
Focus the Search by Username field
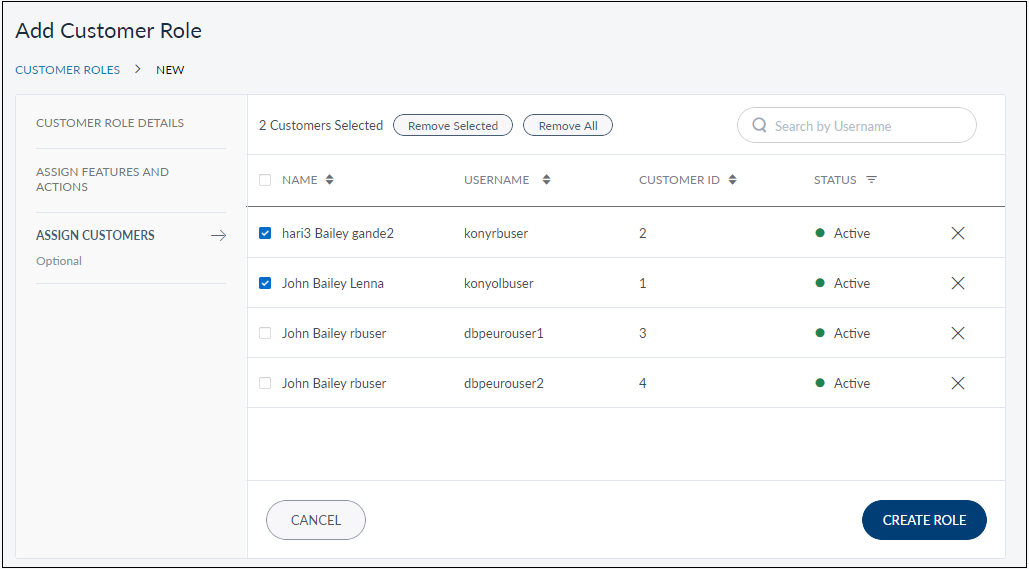tap(868, 126)
